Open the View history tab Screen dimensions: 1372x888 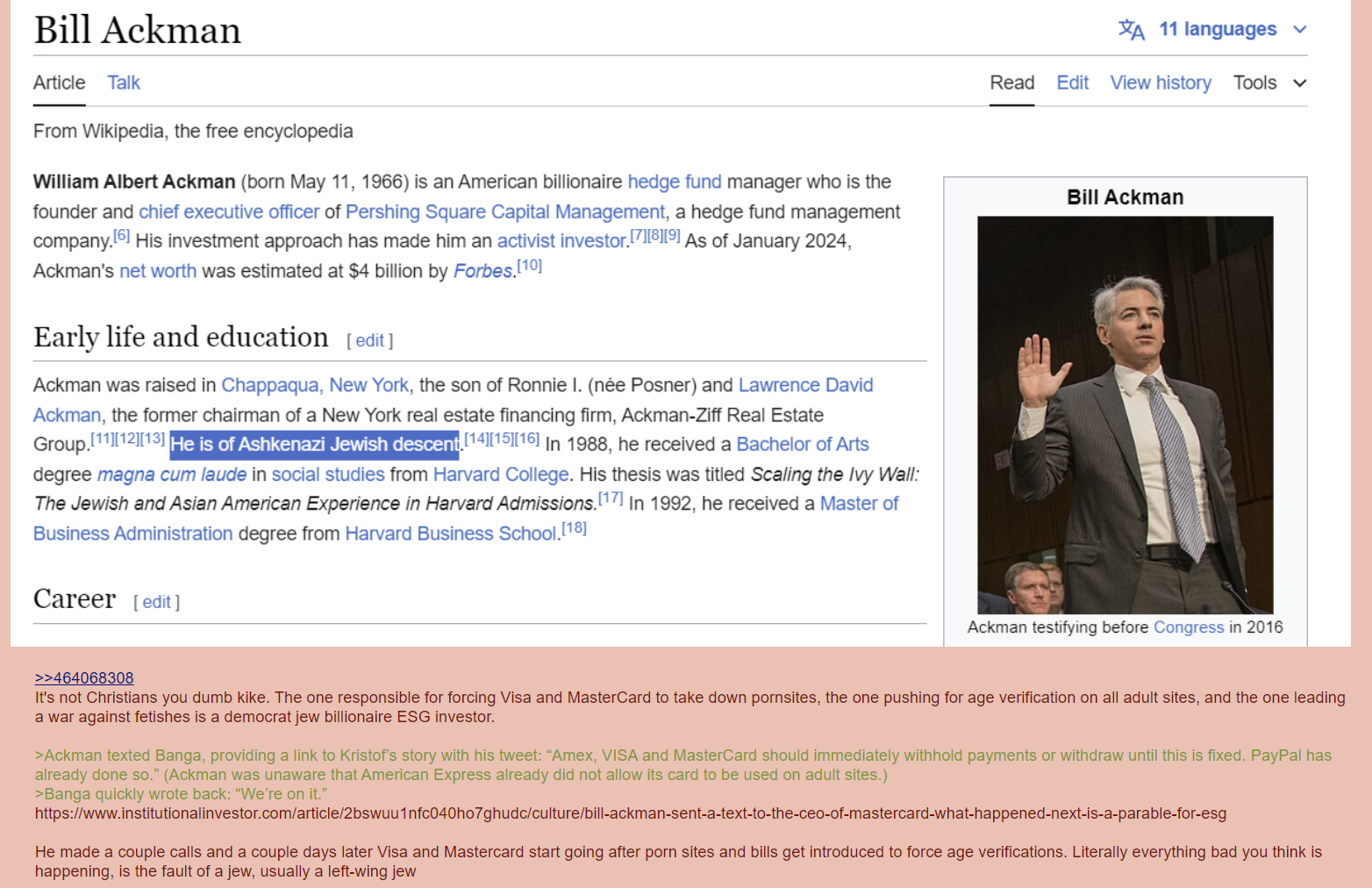point(1161,82)
